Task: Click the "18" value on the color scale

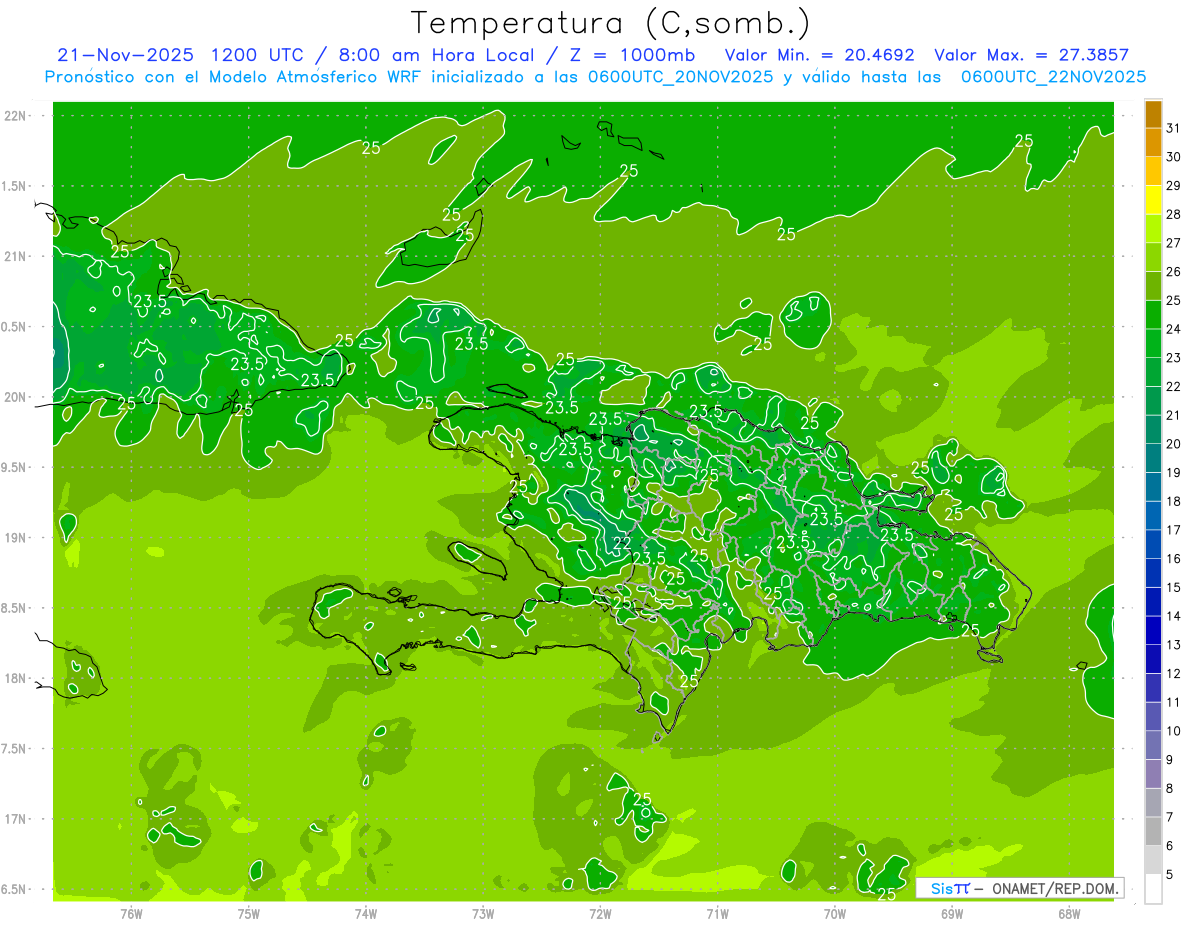Action: click(1173, 502)
